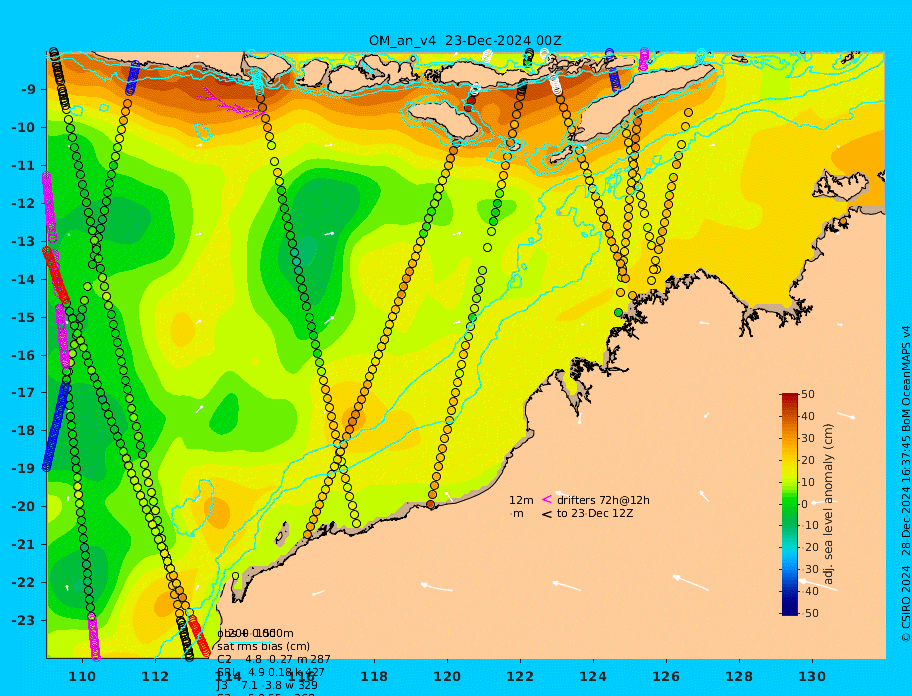Click the colorbar tick value -40
912x696 pixels.
click(x=810, y=591)
